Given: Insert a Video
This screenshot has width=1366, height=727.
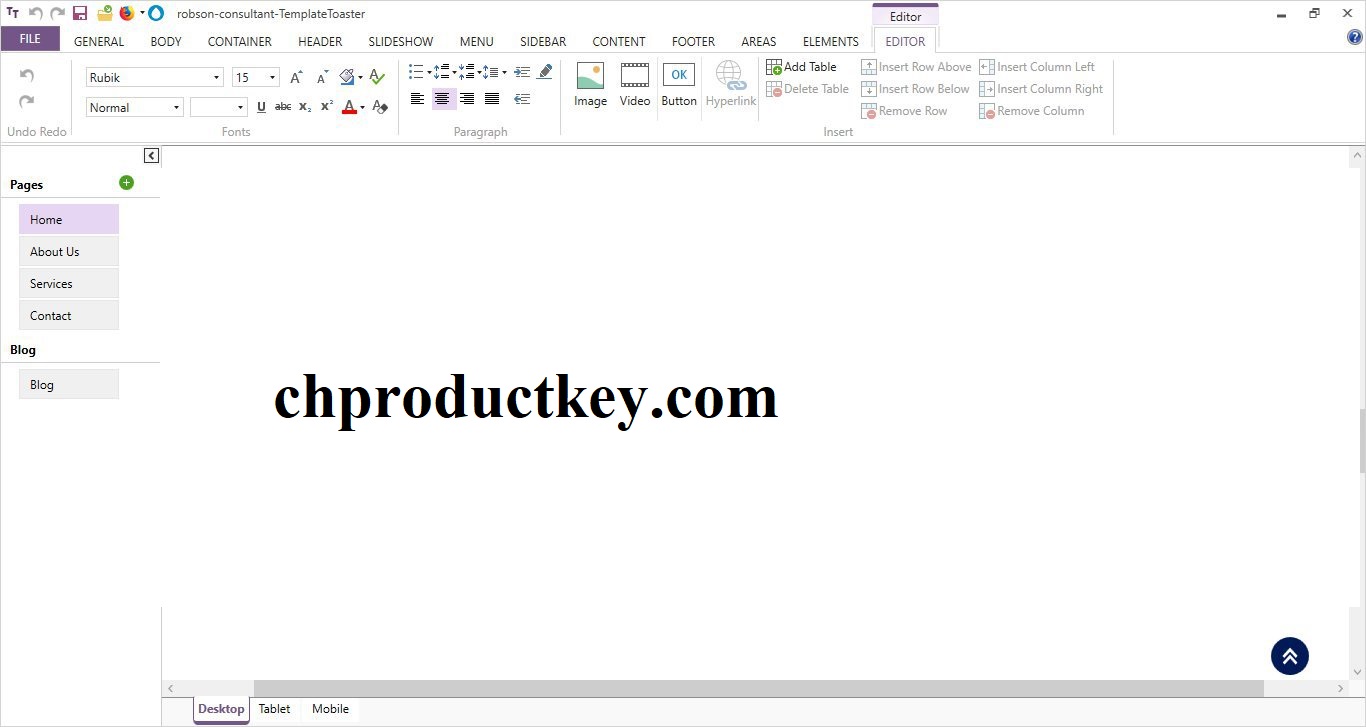Looking at the screenshot, I should pos(635,85).
